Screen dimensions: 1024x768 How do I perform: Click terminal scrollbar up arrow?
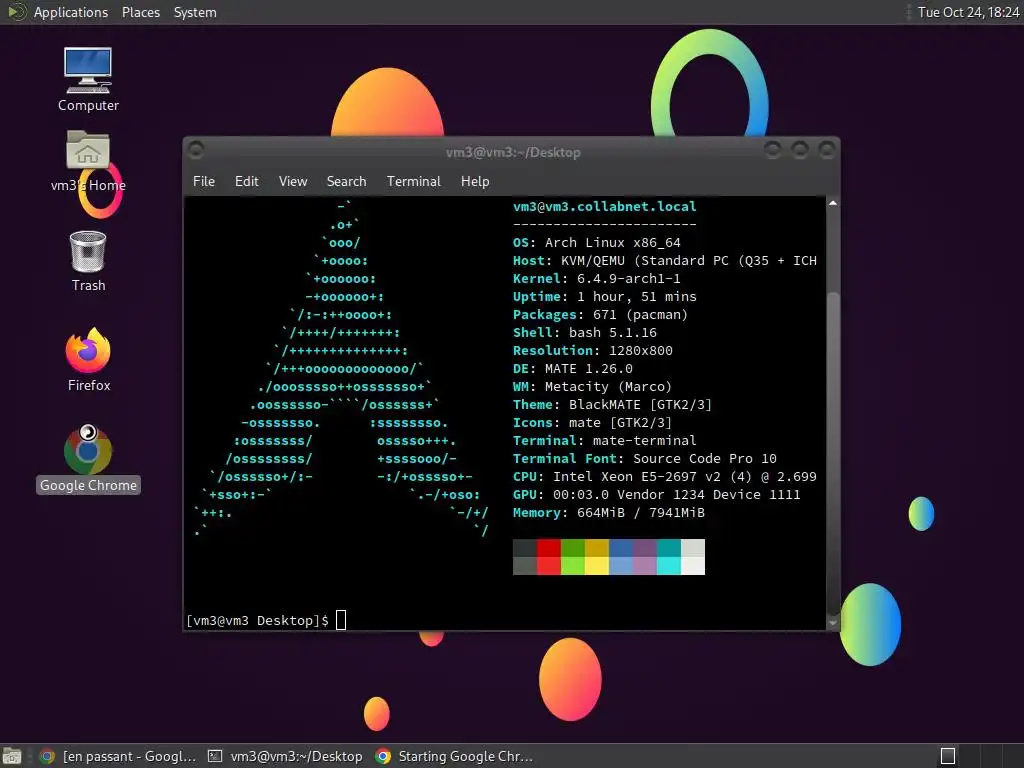tap(833, 204)
